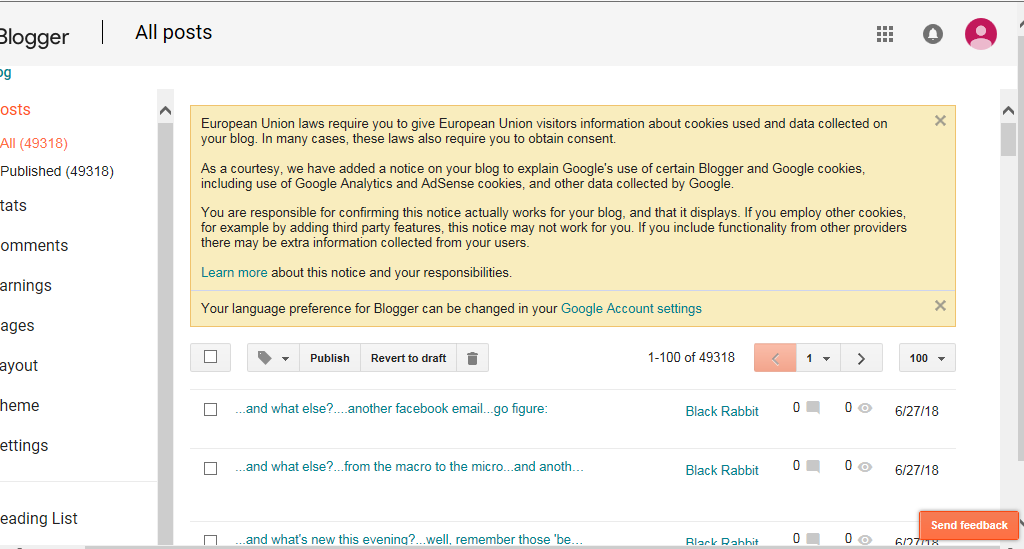
Task: Open Pages in the sidebar
Action: pos(17,325)
